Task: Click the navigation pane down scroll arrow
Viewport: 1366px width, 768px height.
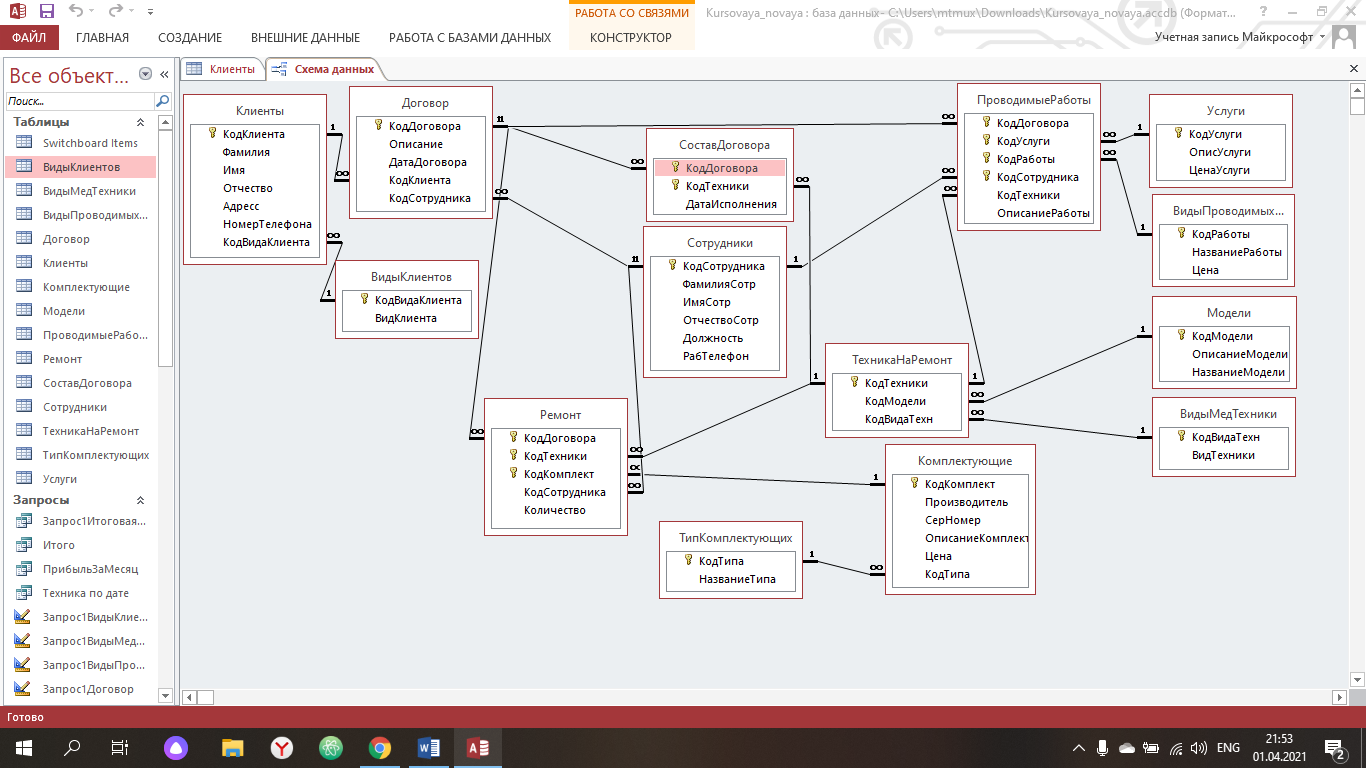Action: click(166, 697)
